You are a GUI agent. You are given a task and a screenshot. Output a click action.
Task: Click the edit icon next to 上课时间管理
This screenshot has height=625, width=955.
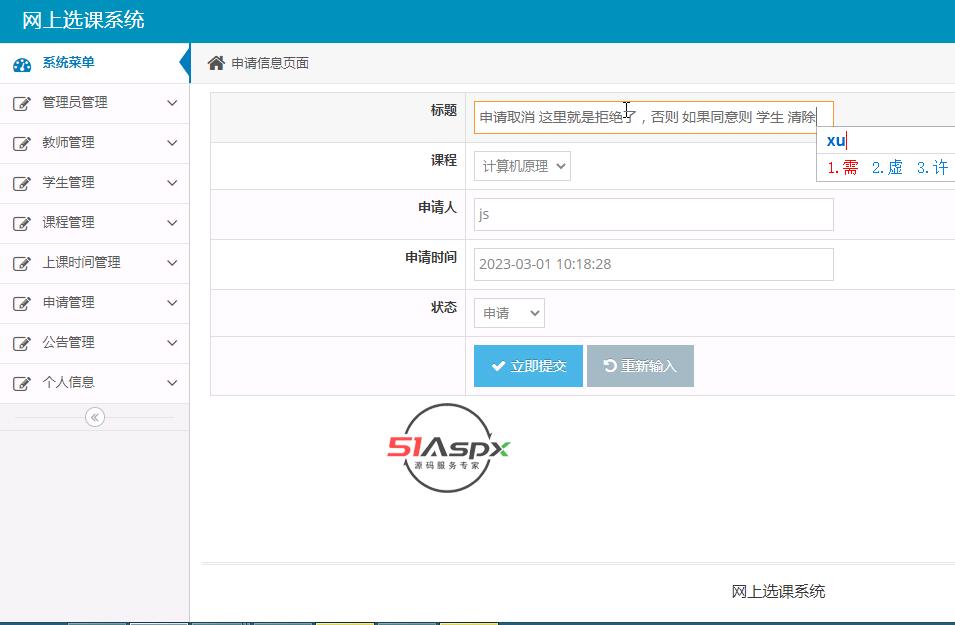point(22,264)
